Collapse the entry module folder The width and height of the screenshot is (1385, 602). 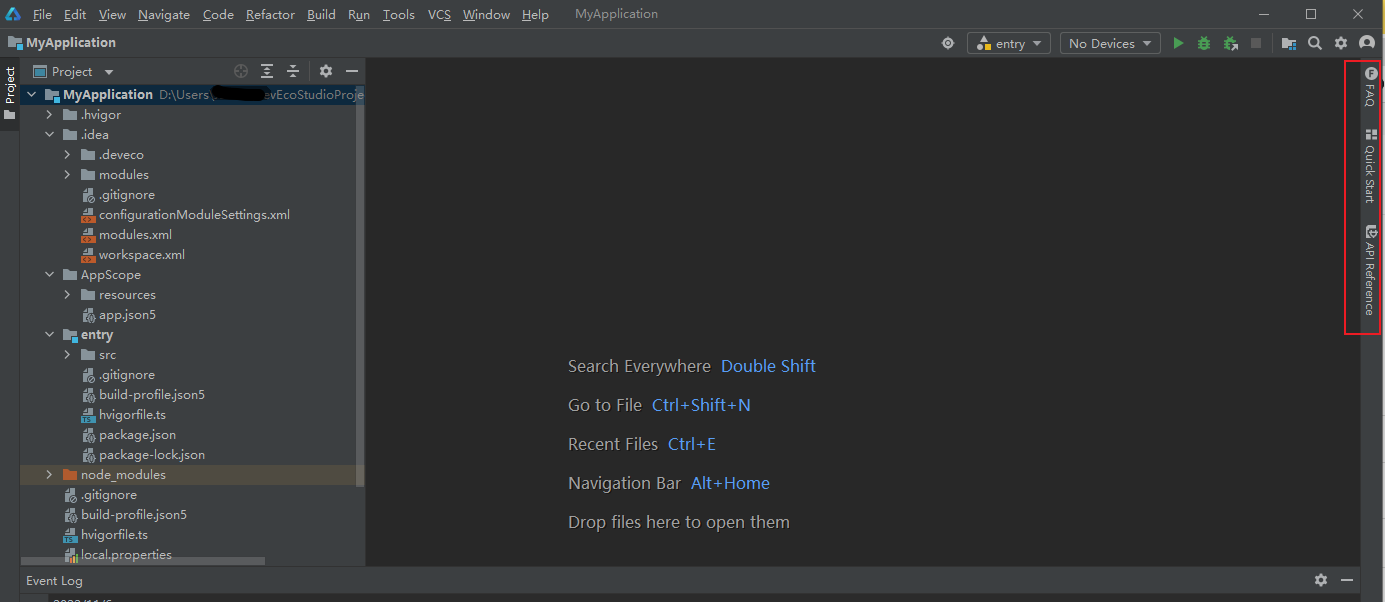tap(49, 335)
